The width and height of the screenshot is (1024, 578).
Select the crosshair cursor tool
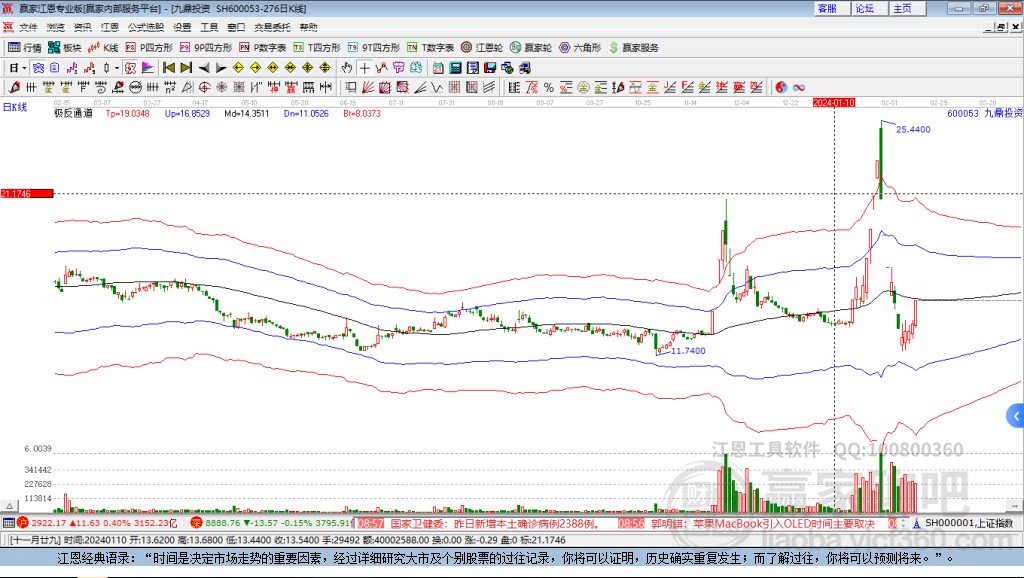click(x=364, y=68)
